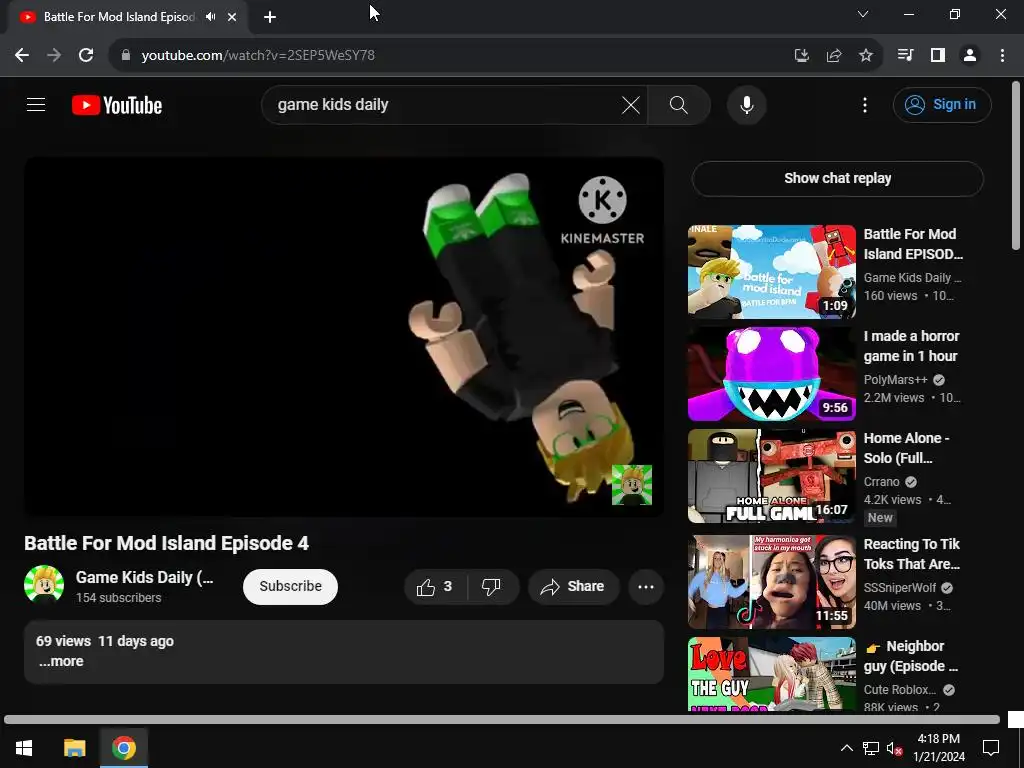Open YouTube settings three-dot menu
The height and width of the screenshot is (768, 1024).
click(x=865, y=105)
